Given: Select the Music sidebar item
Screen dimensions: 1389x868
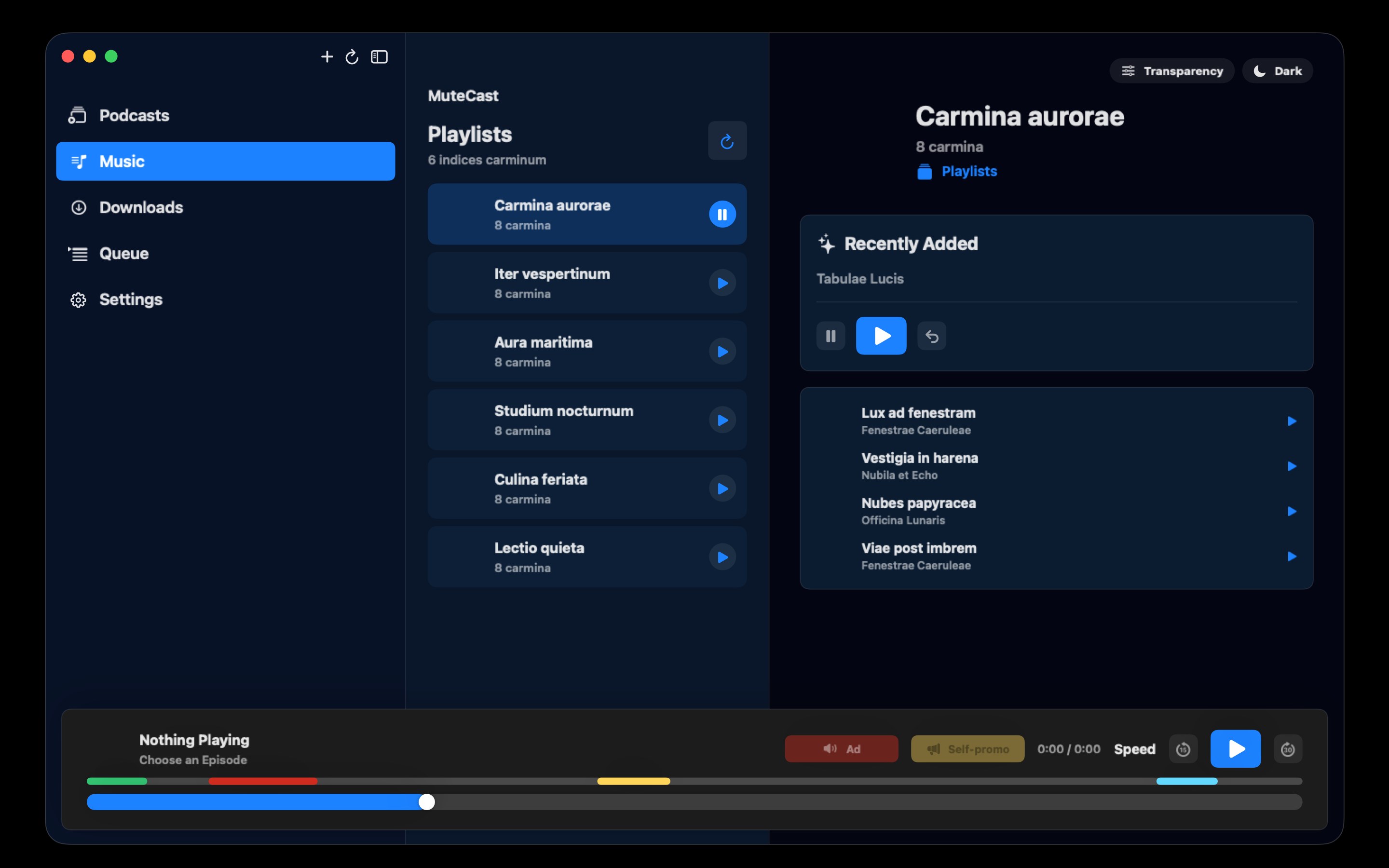Looking at the screenshot, I should 226,162.
